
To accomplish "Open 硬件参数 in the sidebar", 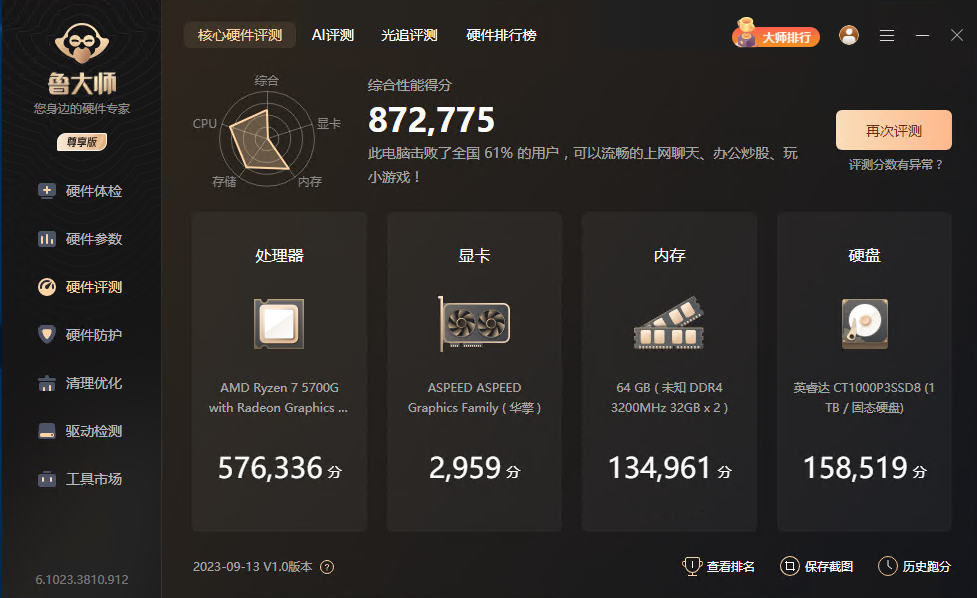I will [x=80, y=239].
